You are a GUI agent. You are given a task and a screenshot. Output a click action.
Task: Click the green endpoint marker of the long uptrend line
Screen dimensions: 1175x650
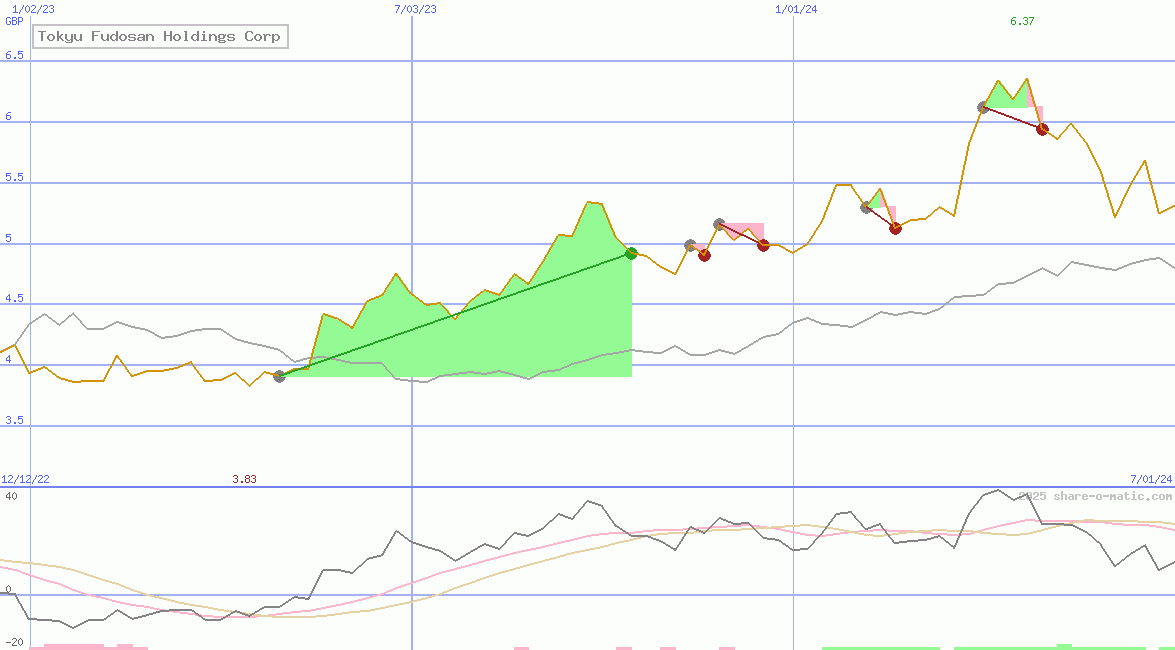tap(631, 252)
